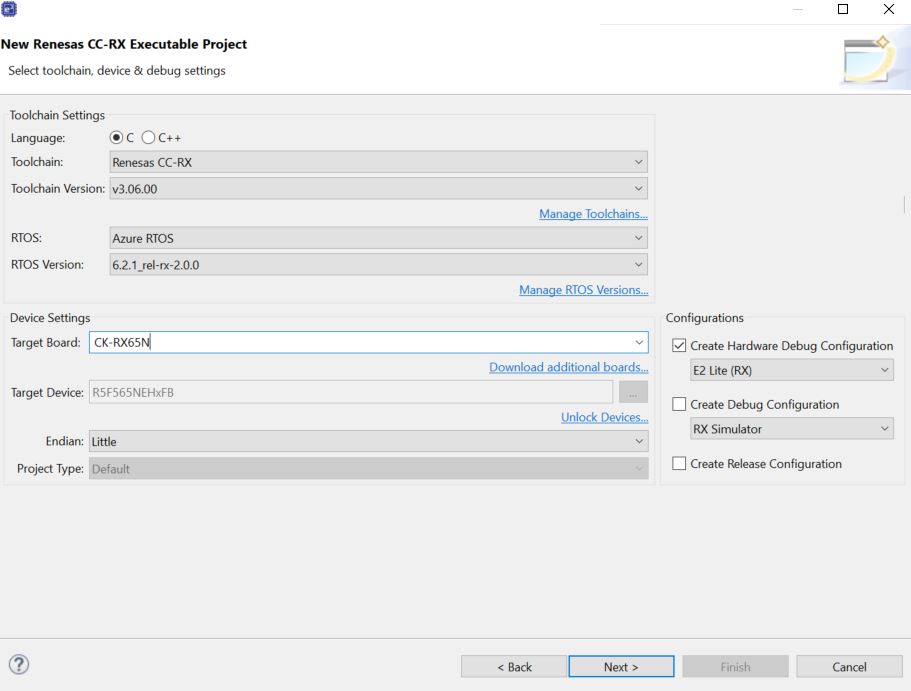The image size is (911, 691).
Task: Click the Toolchain Settings group label
Action: click(x=57, y=115)
